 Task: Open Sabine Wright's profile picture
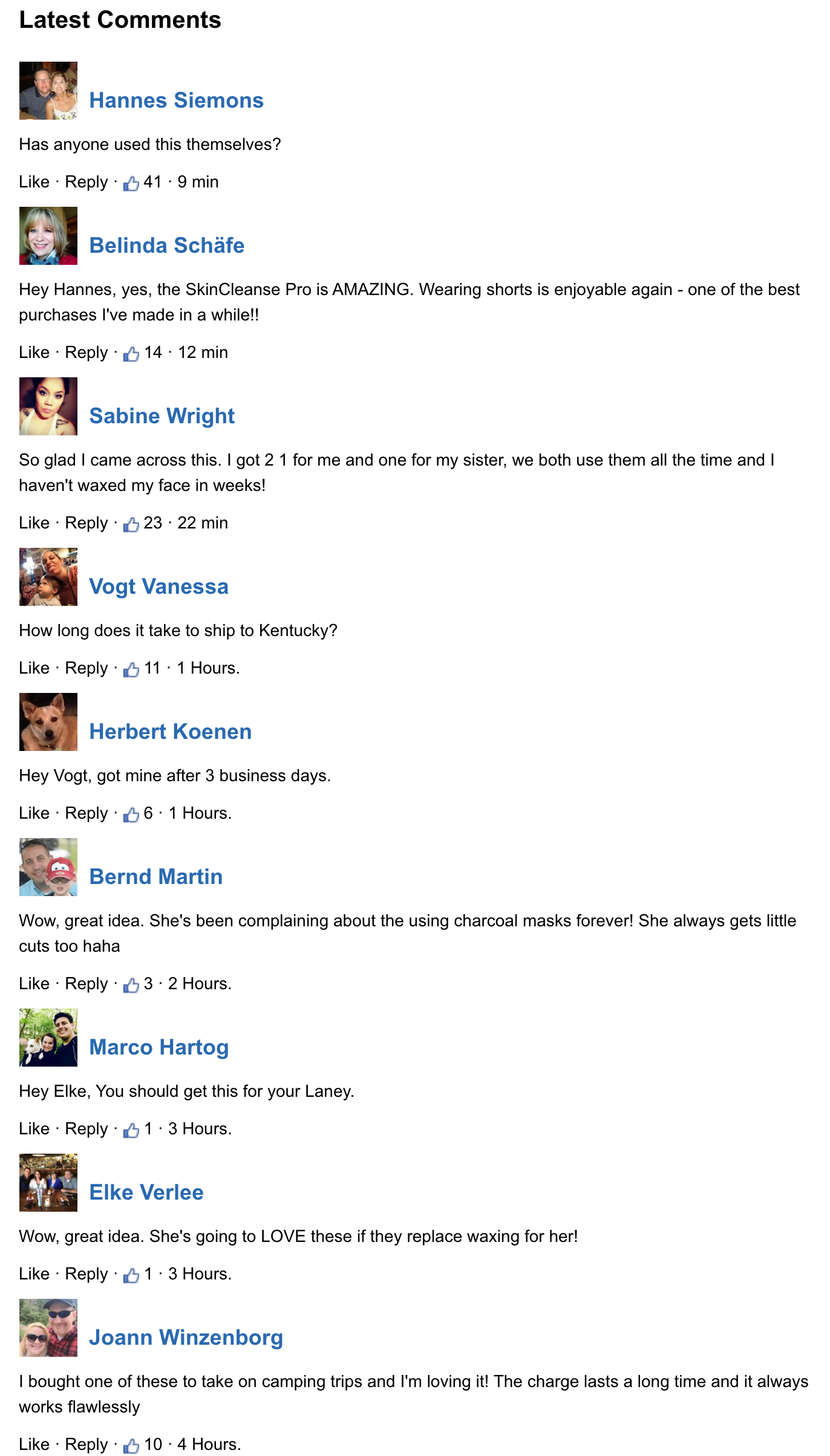tap(48, 406)
